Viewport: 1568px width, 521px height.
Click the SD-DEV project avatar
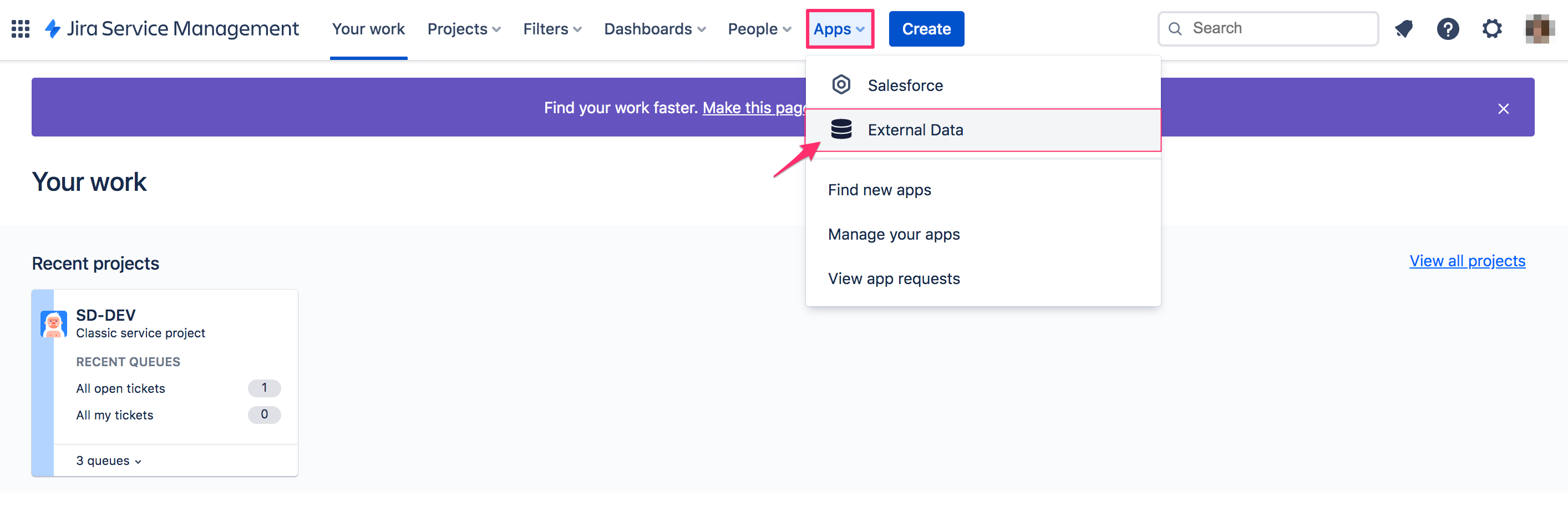click(54, 324)
